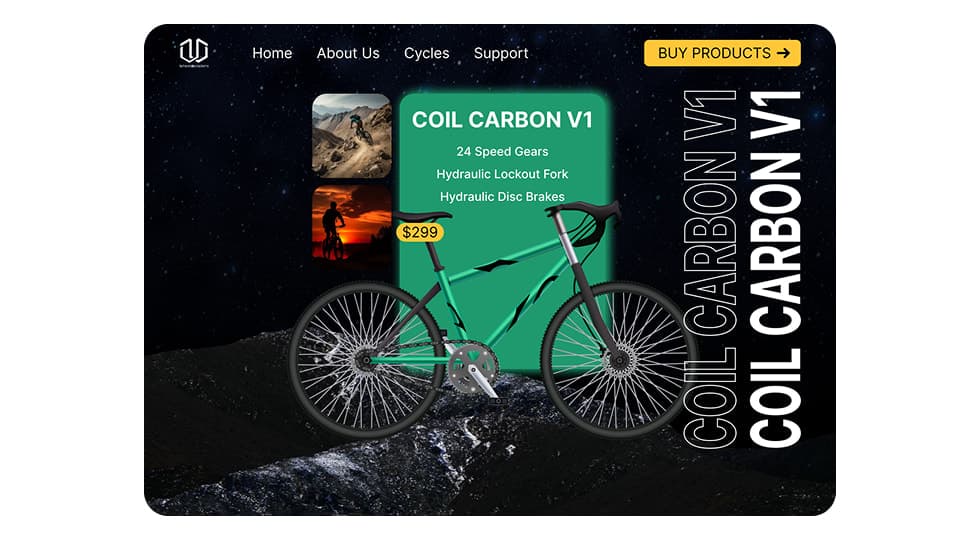Open the Cycles navigation link
980x540 pixels.
click(426, 53)
